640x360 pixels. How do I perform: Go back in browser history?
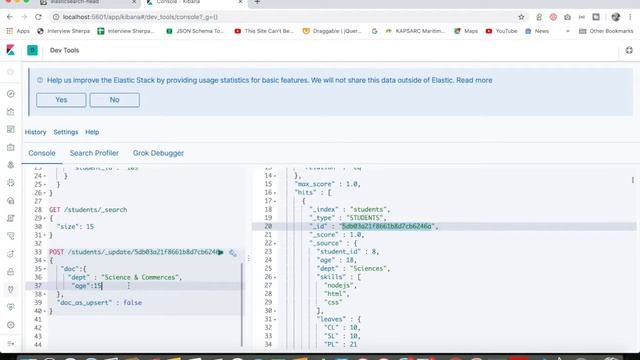tap(10, 17)
